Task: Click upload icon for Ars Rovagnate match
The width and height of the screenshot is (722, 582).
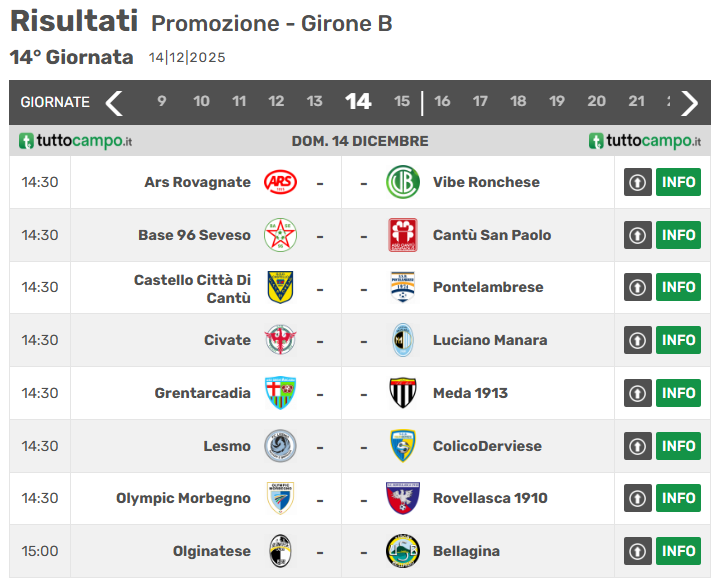Action: pyautogui.click(x=638, y=182)
